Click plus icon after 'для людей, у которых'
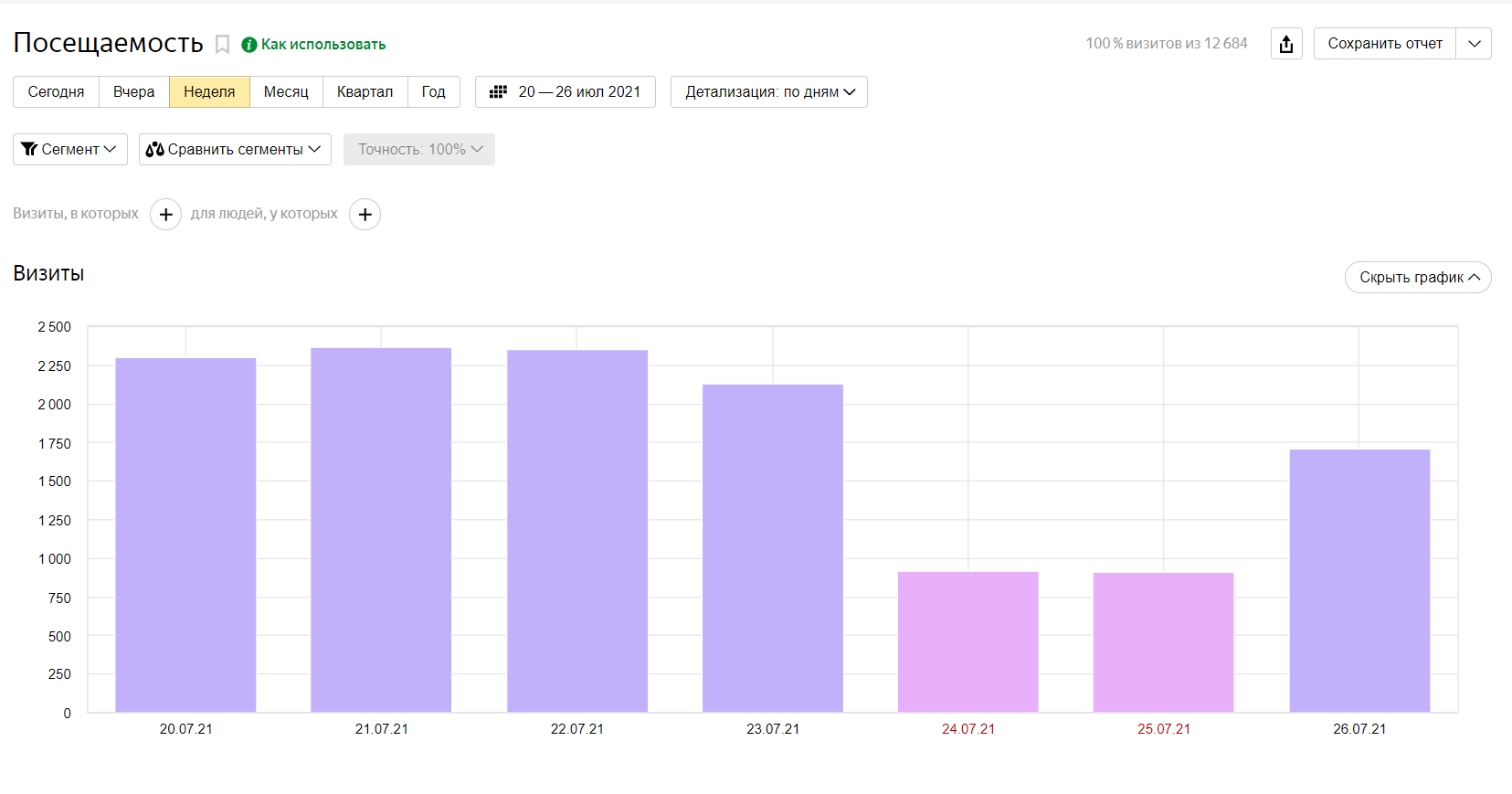 365,215
